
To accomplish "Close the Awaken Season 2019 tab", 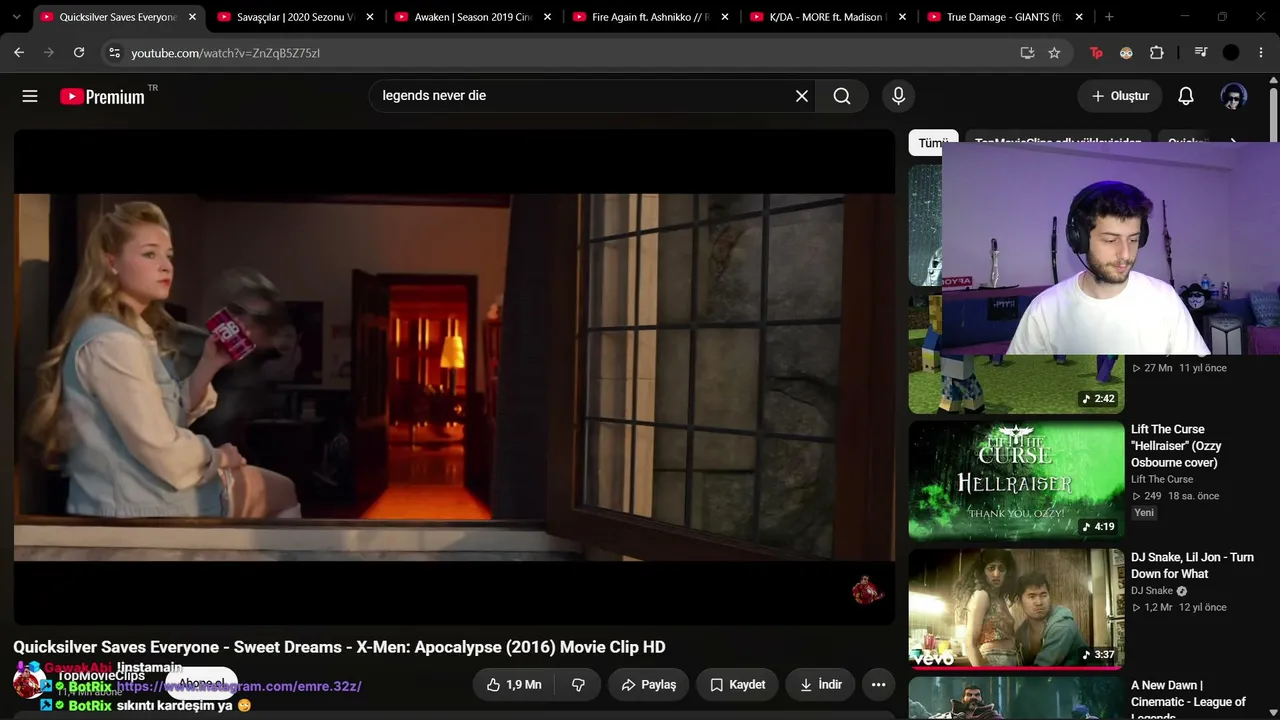I will click(x=547, y=17).
